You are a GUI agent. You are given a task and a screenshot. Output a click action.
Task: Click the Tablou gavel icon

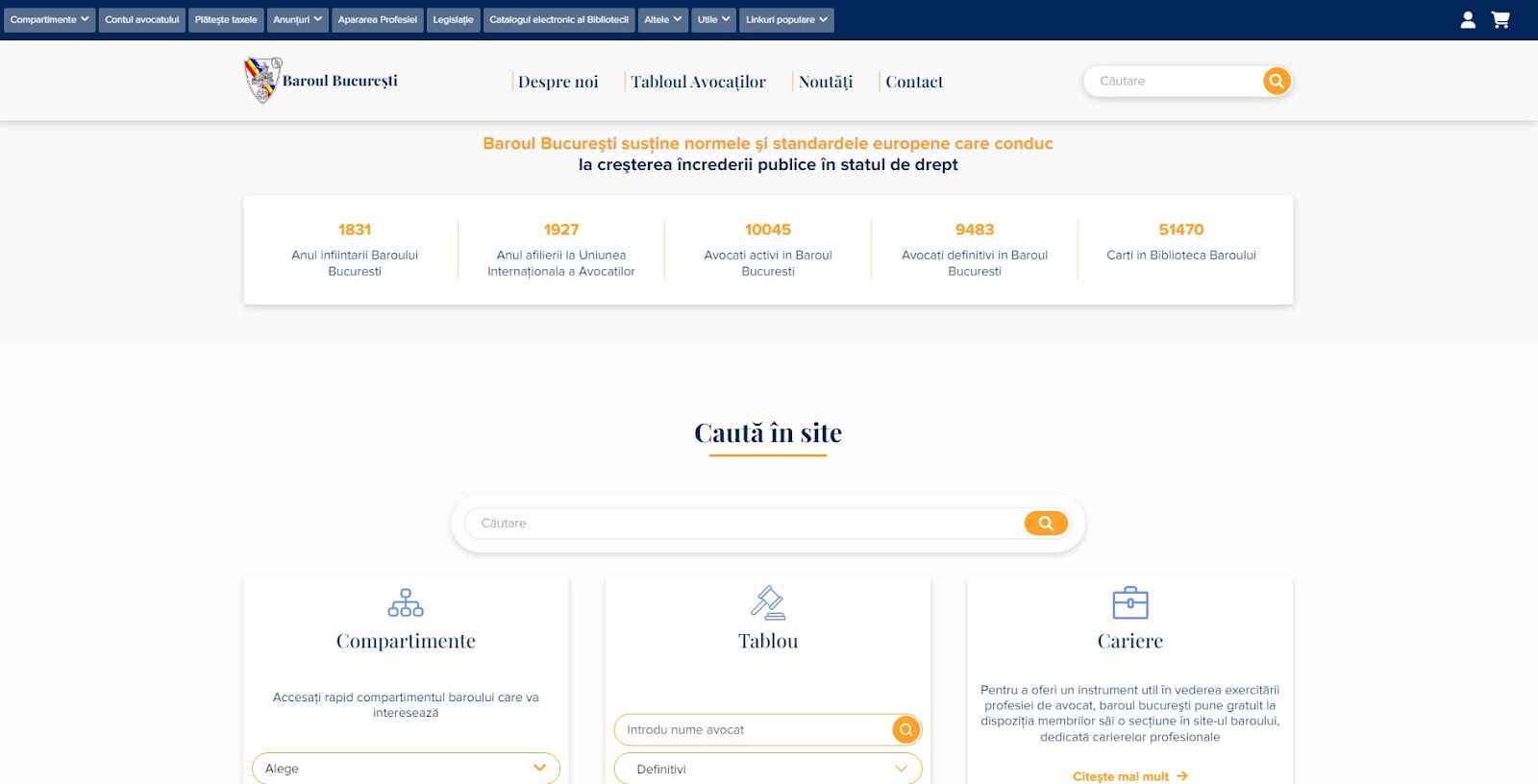[767, 602]
